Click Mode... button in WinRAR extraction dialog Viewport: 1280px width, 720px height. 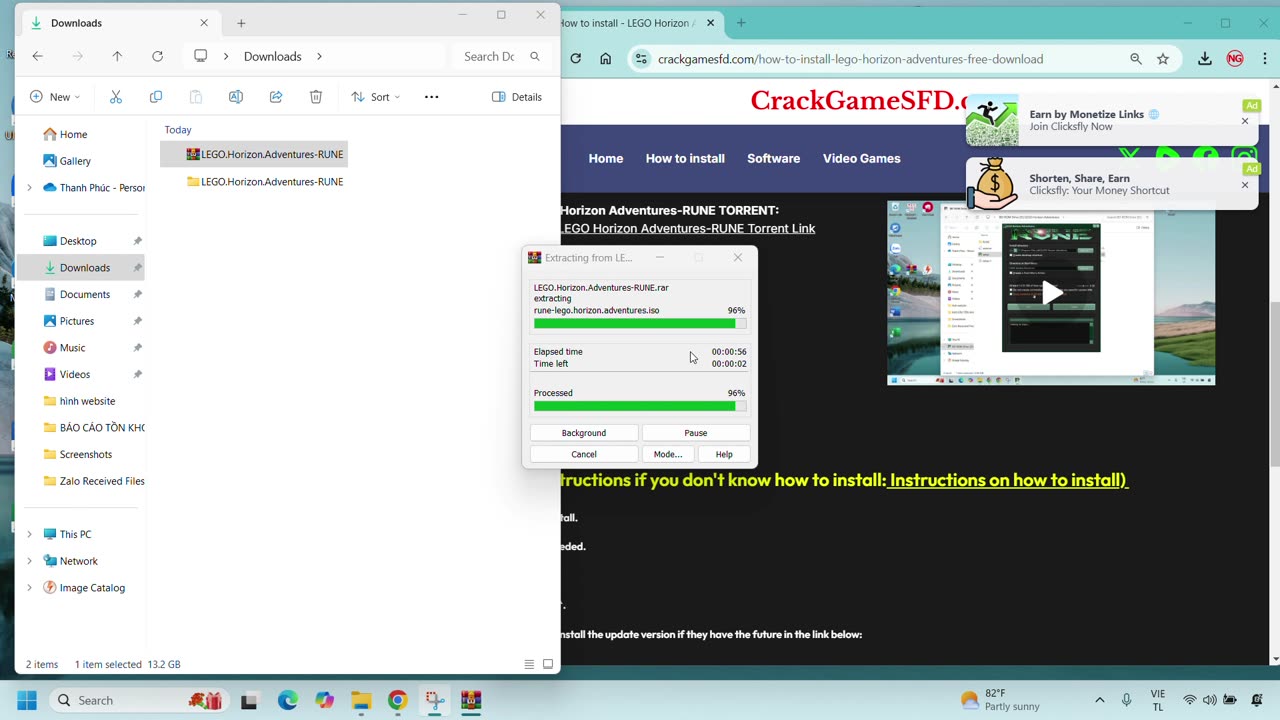(x=668, y=454)
